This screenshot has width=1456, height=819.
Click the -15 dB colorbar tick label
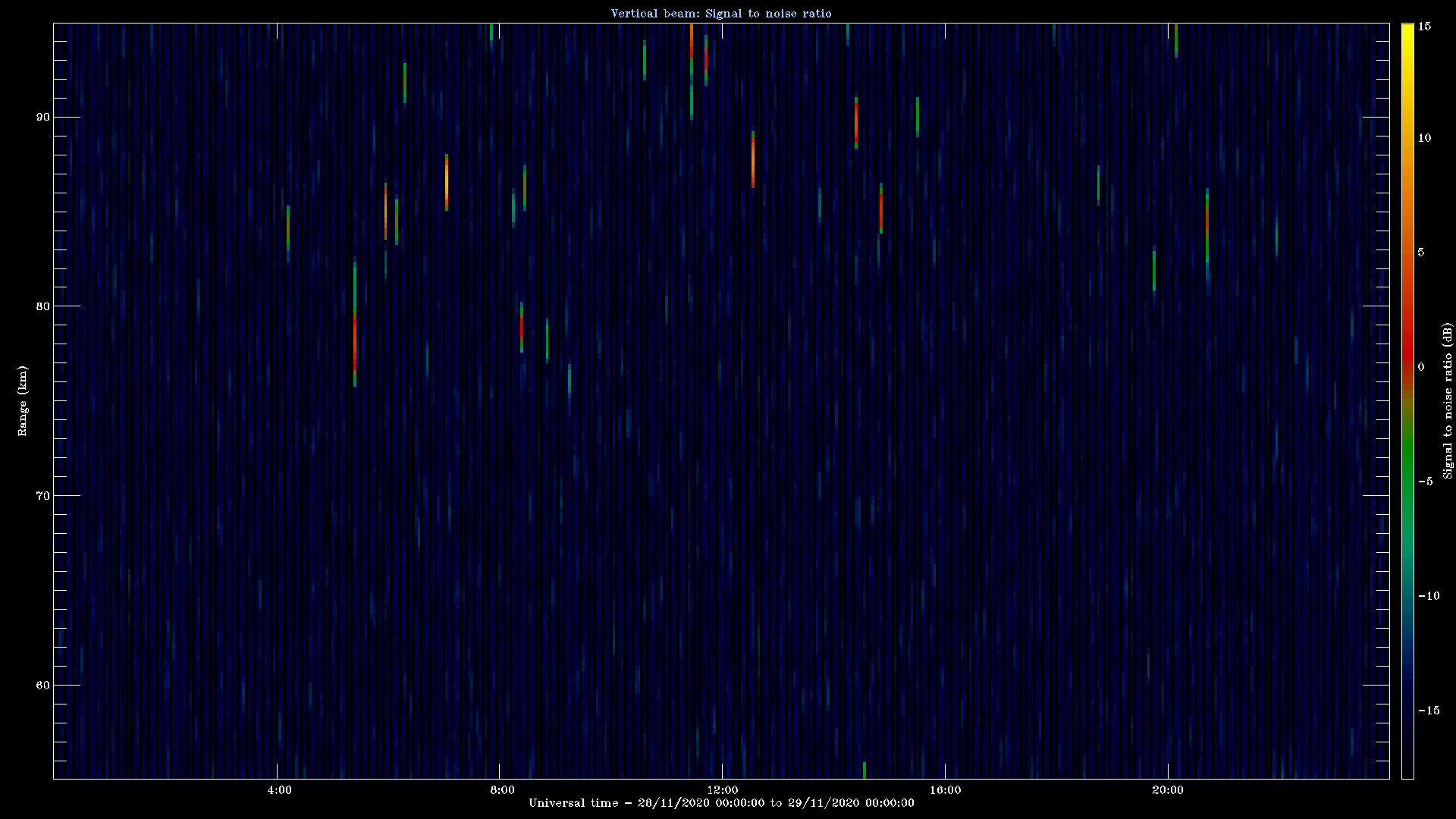coord(1429,711)
